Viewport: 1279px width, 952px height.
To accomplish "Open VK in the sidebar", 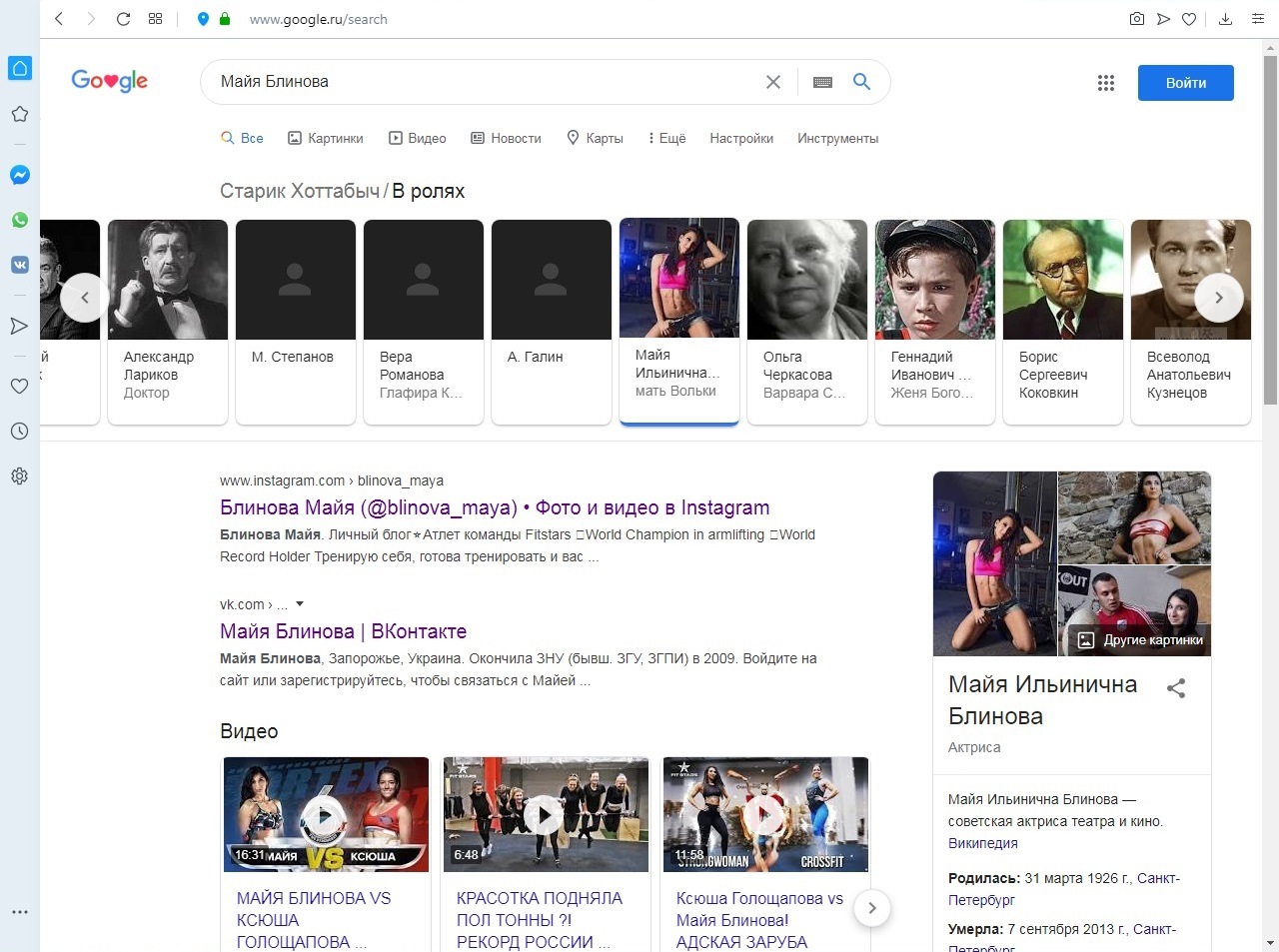I will coord(19,265).
